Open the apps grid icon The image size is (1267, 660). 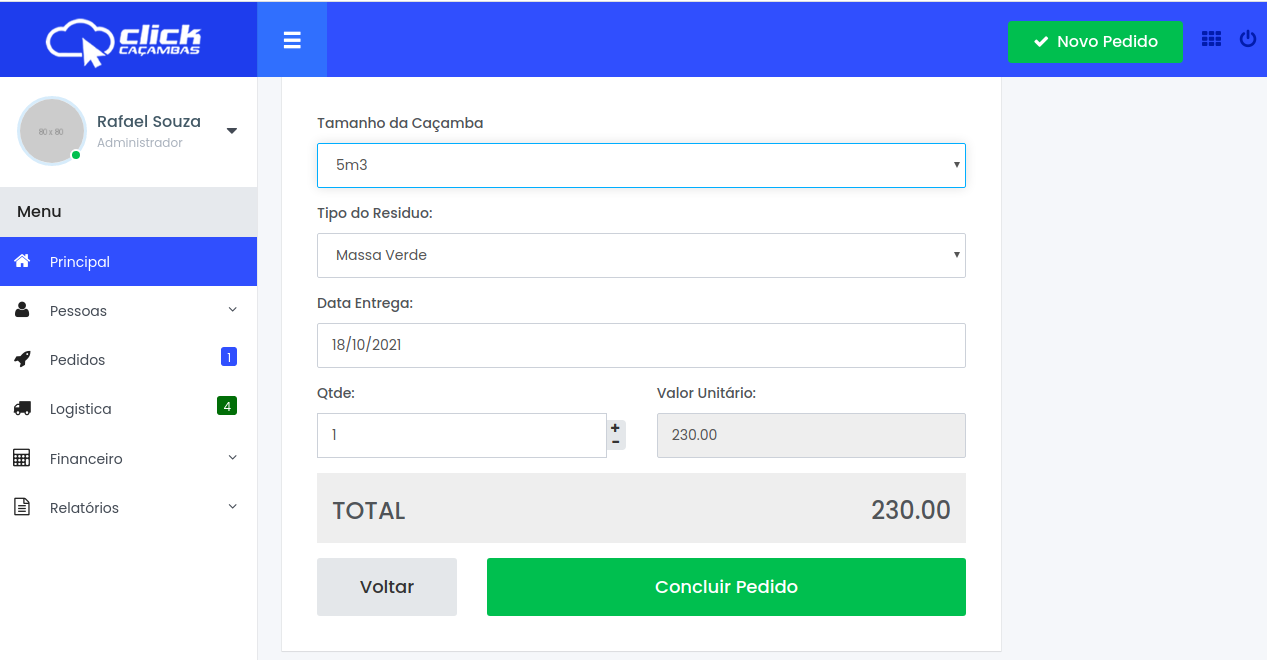coord(1211,39)
